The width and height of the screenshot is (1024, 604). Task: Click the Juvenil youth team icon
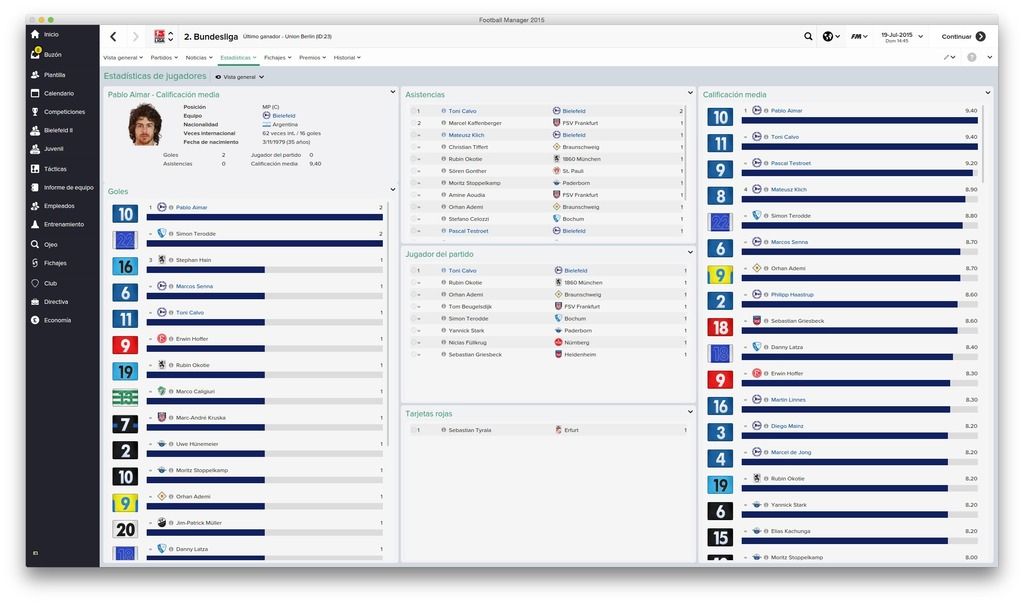(35, 149)
